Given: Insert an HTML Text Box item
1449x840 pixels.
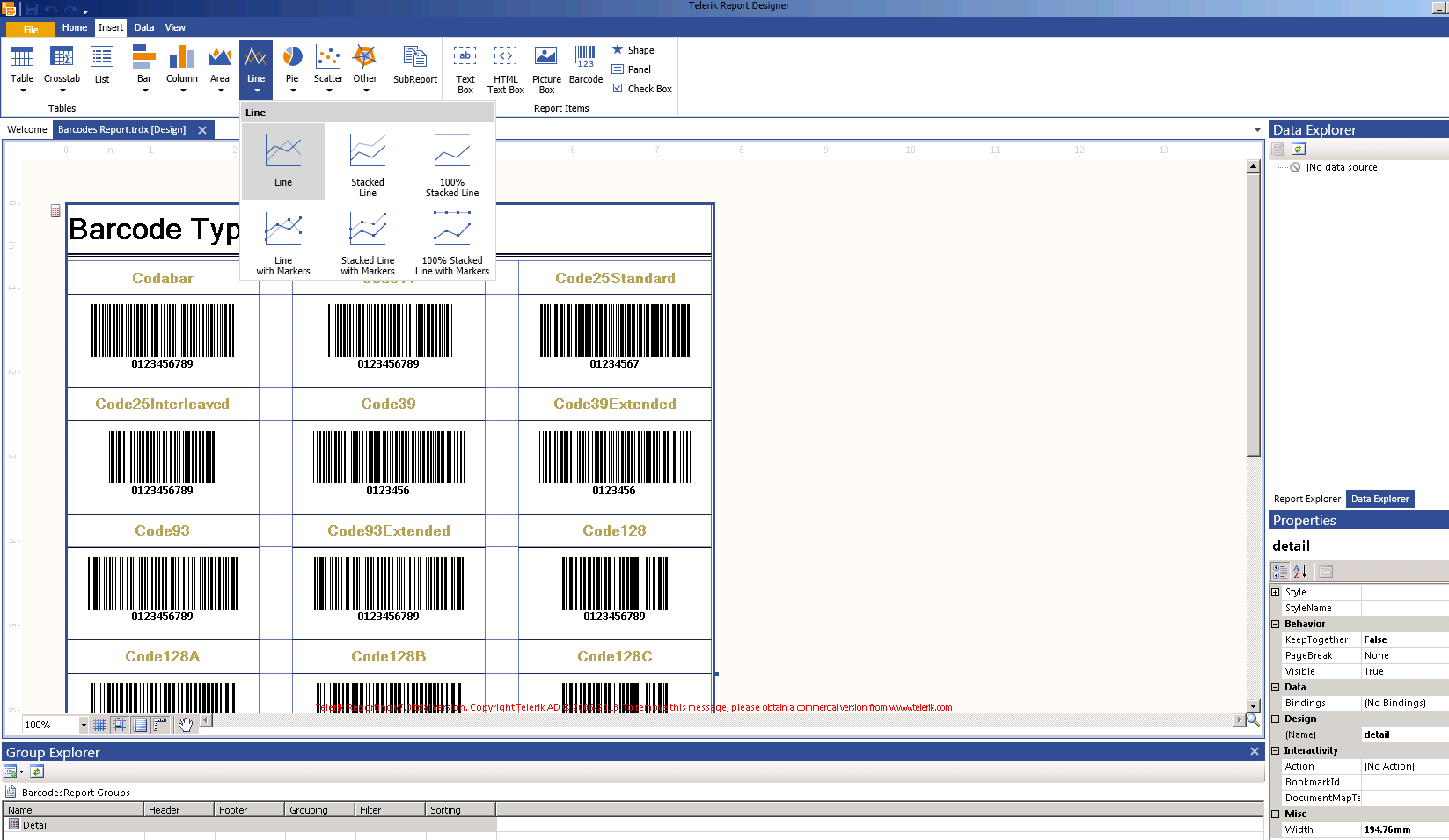Looking at the screenshot, I should (506, 69).
